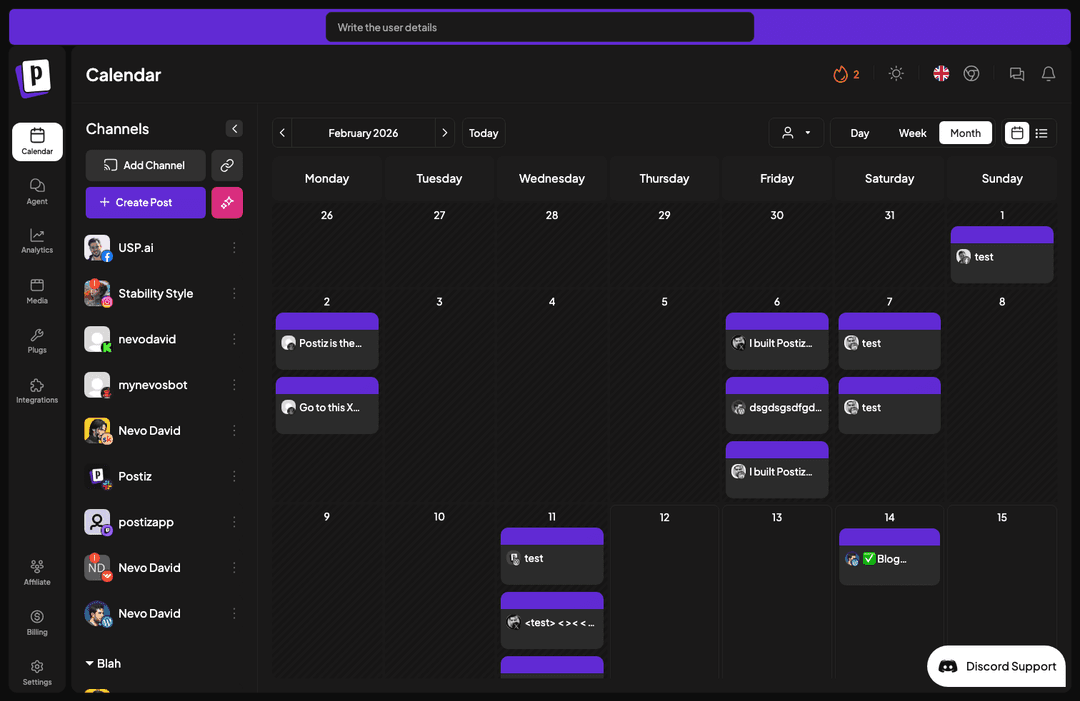Click the UK flag language icon
Screen dimensions: 1080x701
tap(940, 73)
